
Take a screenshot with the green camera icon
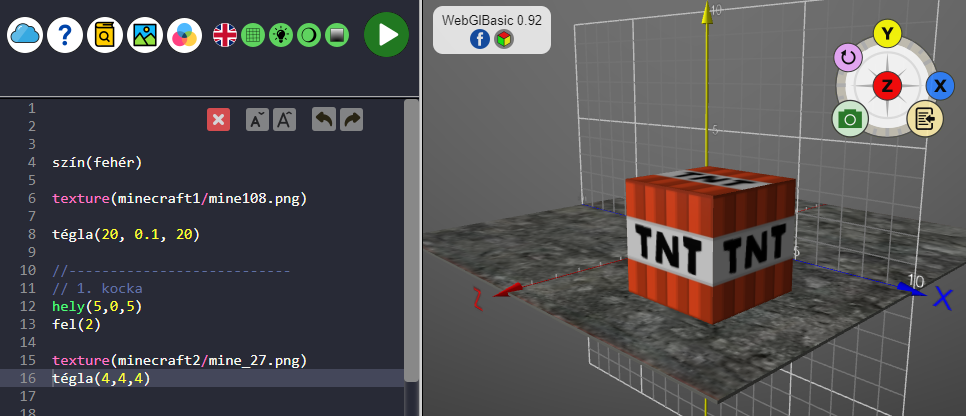pyautogui.click(x=850, y=120)
